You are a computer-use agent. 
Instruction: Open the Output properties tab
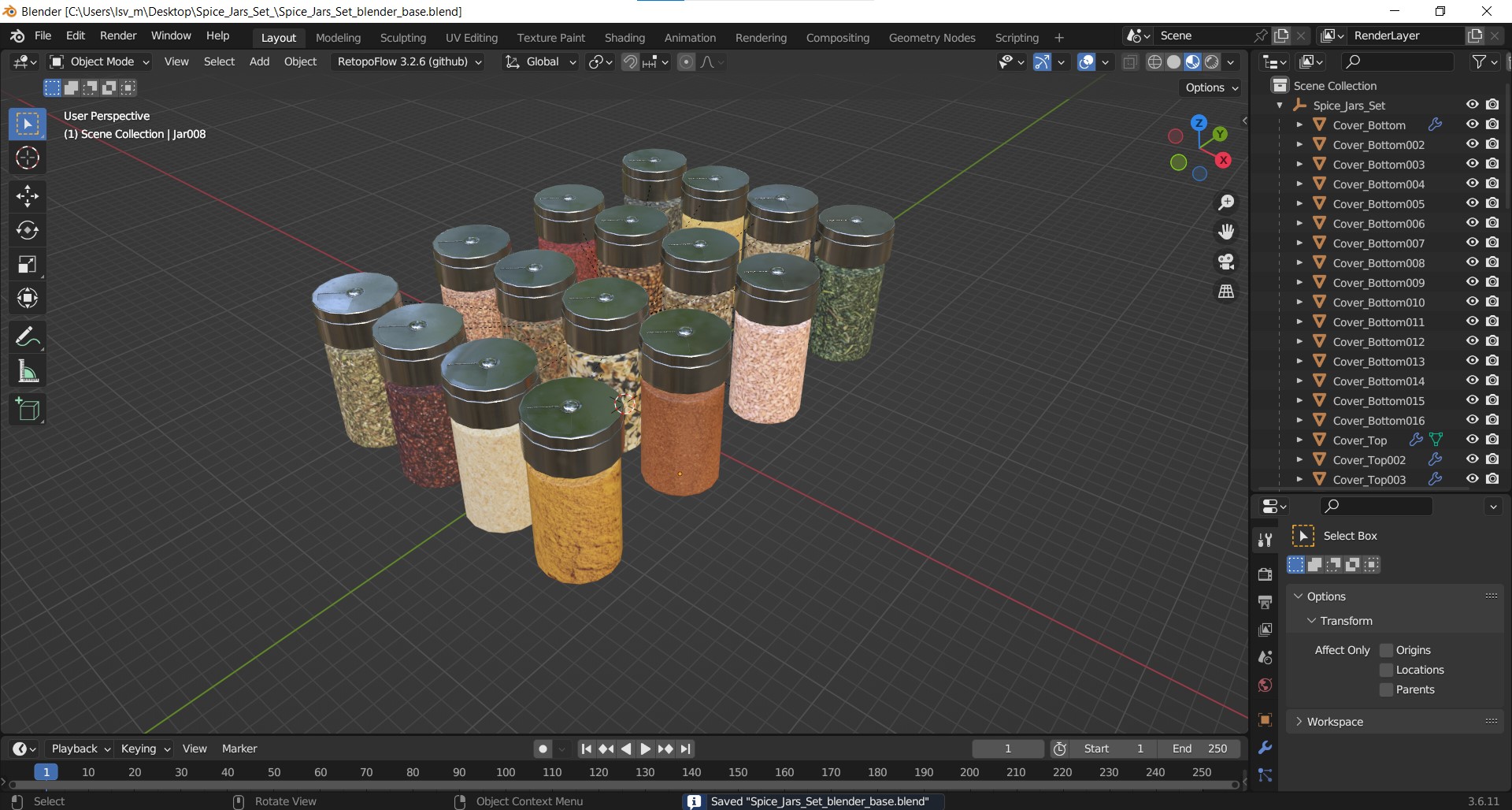tap(1266, 602)
